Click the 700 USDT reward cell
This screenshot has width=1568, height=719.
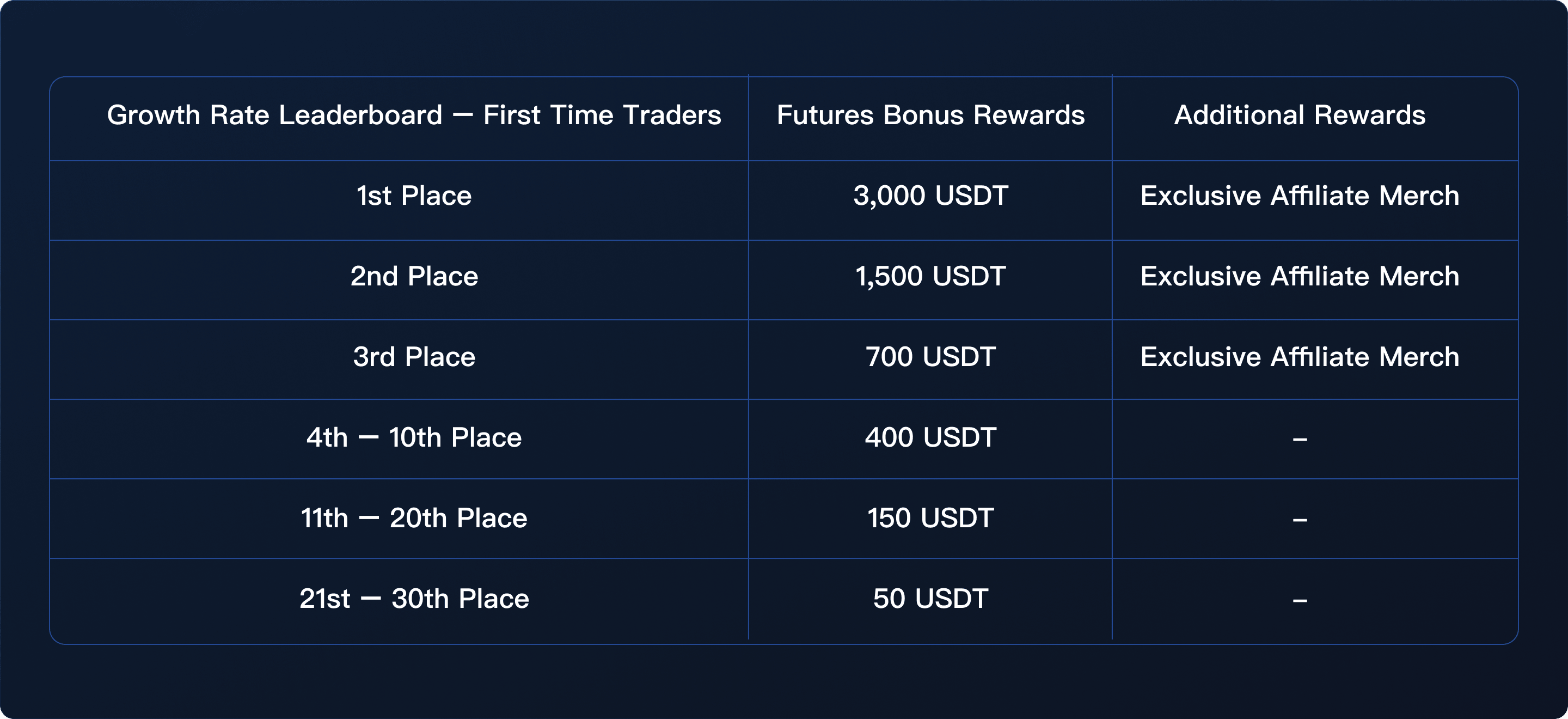[x=930, y=357]
